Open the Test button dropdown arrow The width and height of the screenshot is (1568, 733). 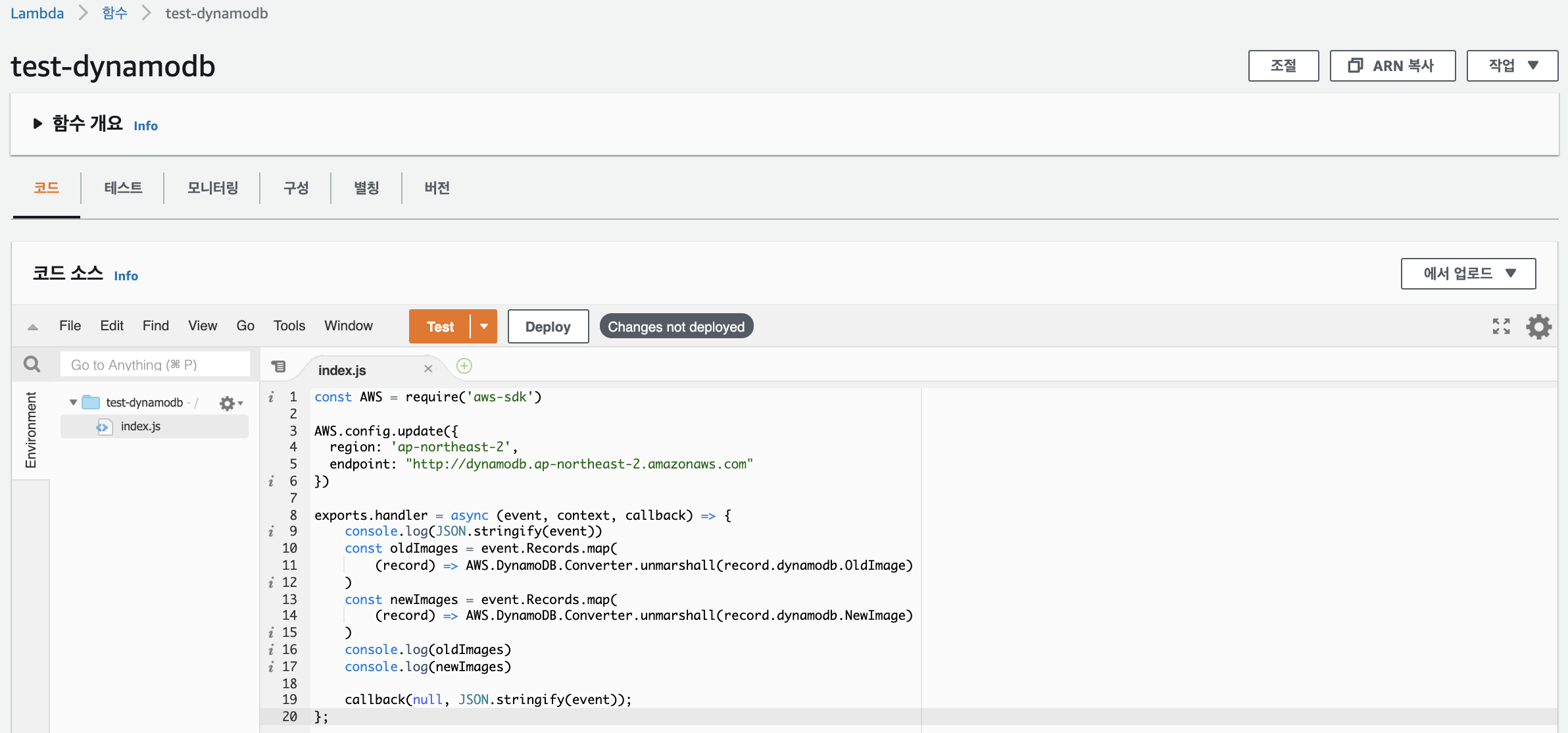484,326
